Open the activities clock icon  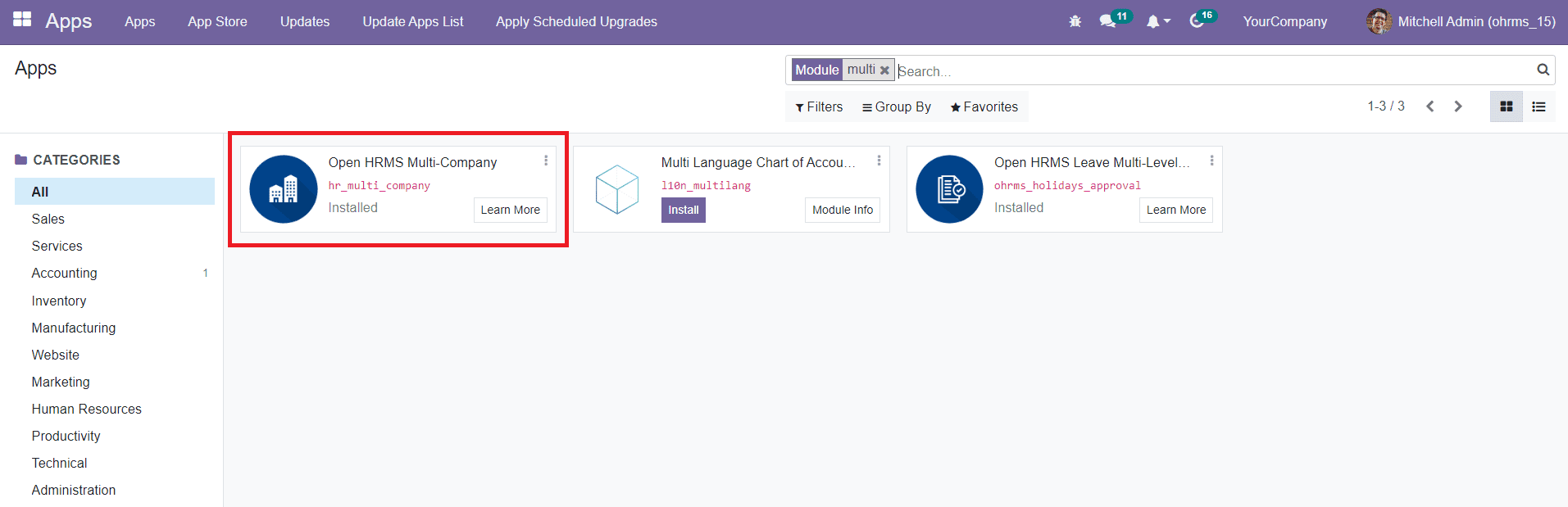[x=1197, y=21]
